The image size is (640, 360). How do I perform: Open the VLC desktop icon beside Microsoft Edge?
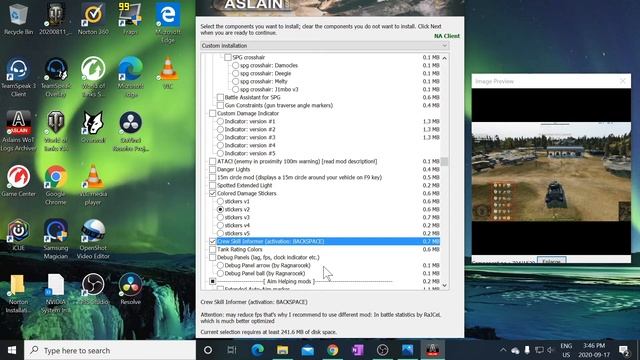click(x=168, y=73)
